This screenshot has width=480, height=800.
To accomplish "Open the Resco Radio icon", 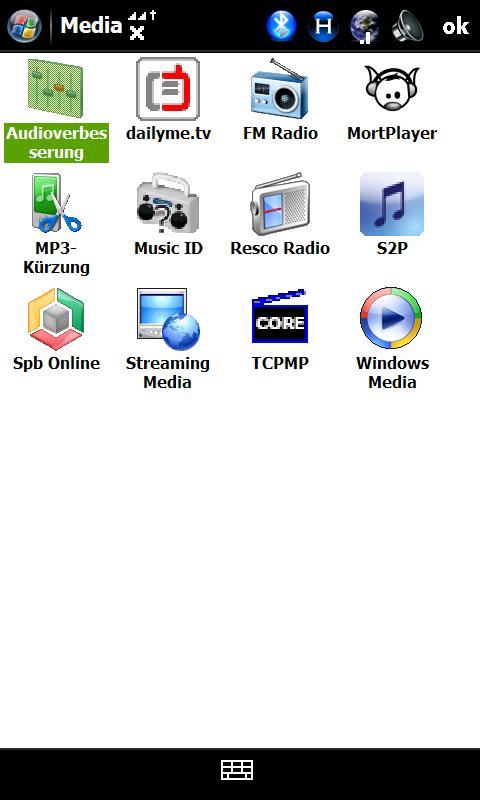I will click(x=280, y=203).
